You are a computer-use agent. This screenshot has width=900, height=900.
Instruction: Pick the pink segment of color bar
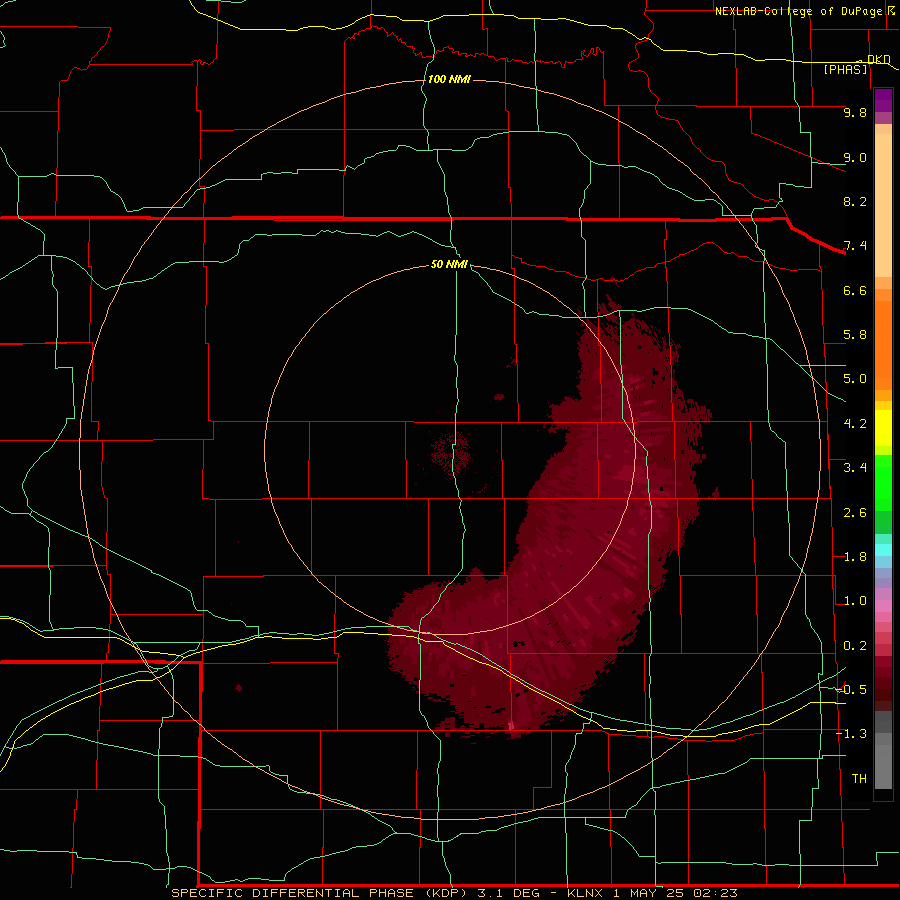(x=883, y=606)
